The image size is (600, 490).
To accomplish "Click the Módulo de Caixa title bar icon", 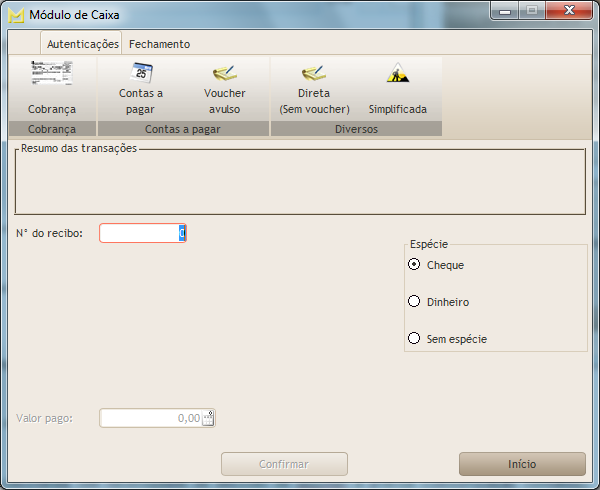I will [x=16, y=14].
